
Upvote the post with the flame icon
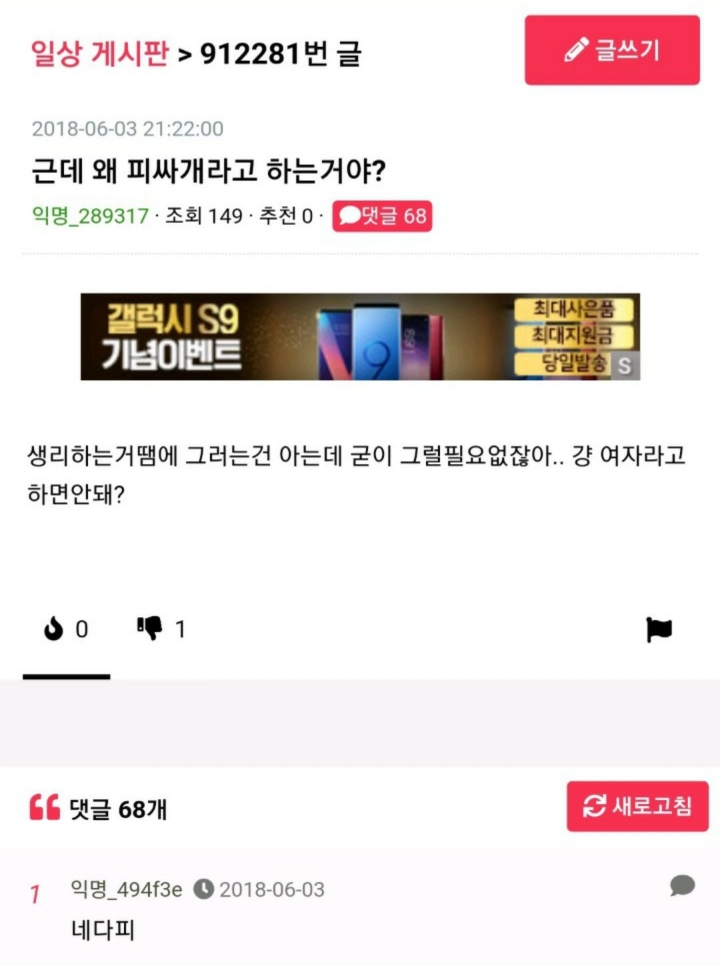coord(54,629)
